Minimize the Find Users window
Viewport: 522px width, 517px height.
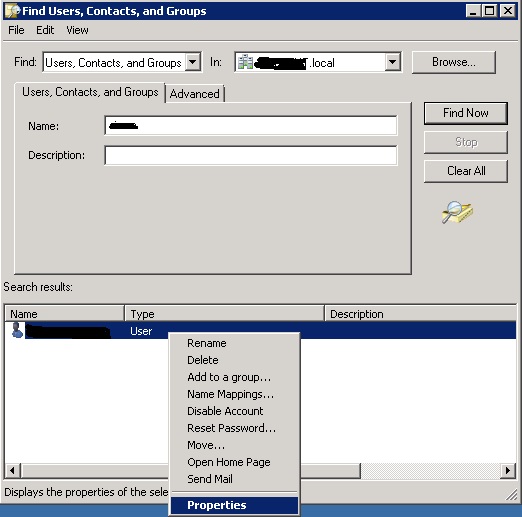[x=473, y=11]
